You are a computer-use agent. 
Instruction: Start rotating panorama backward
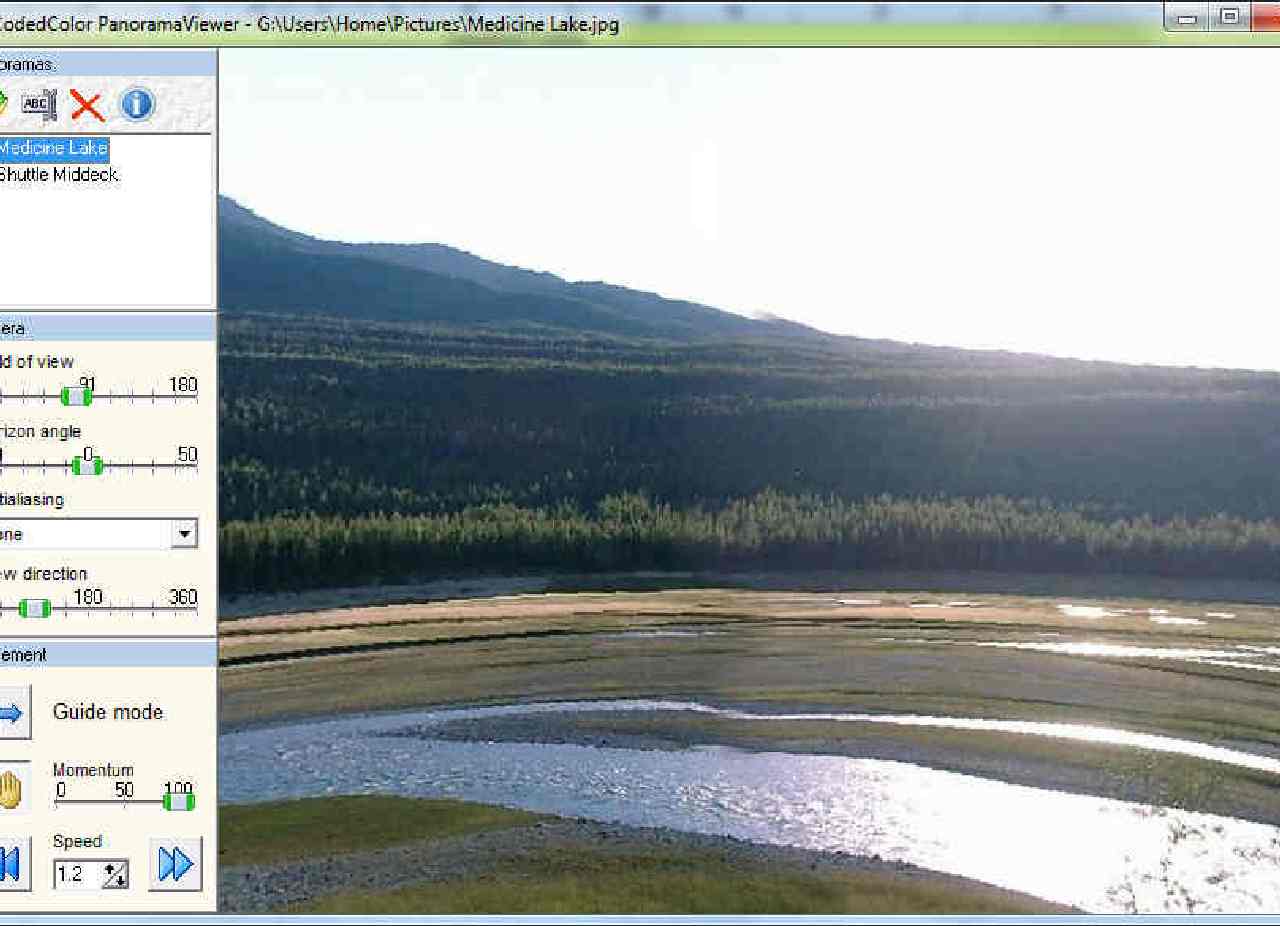pos(14,863)
